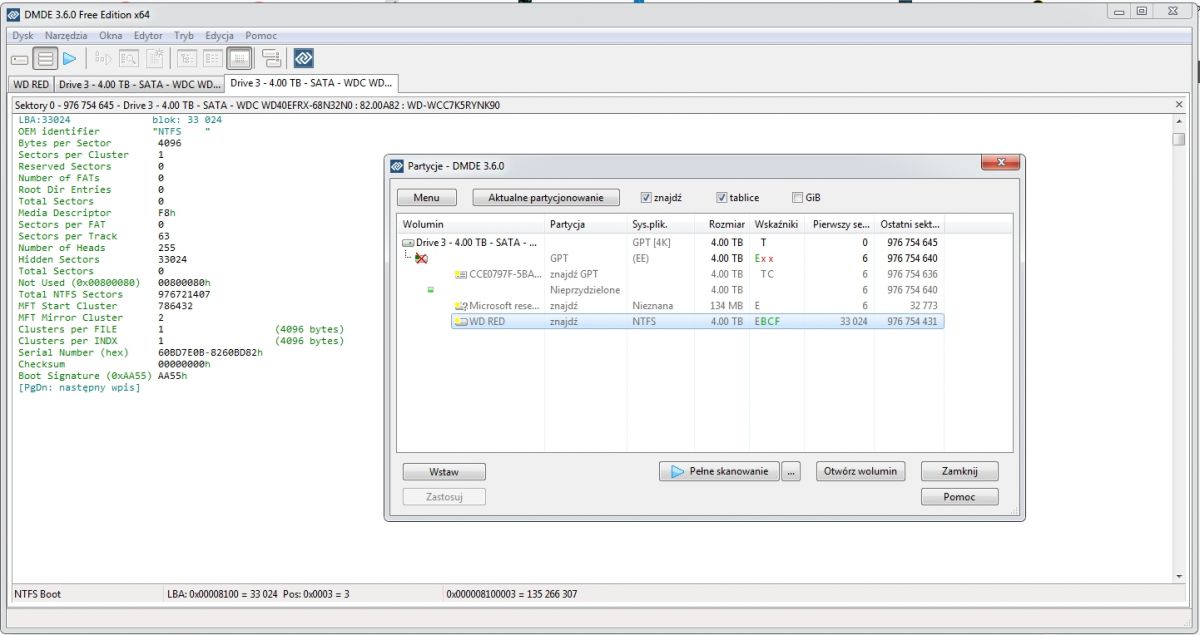Click the MFT Start Cluster value 786432

point(175,306)
